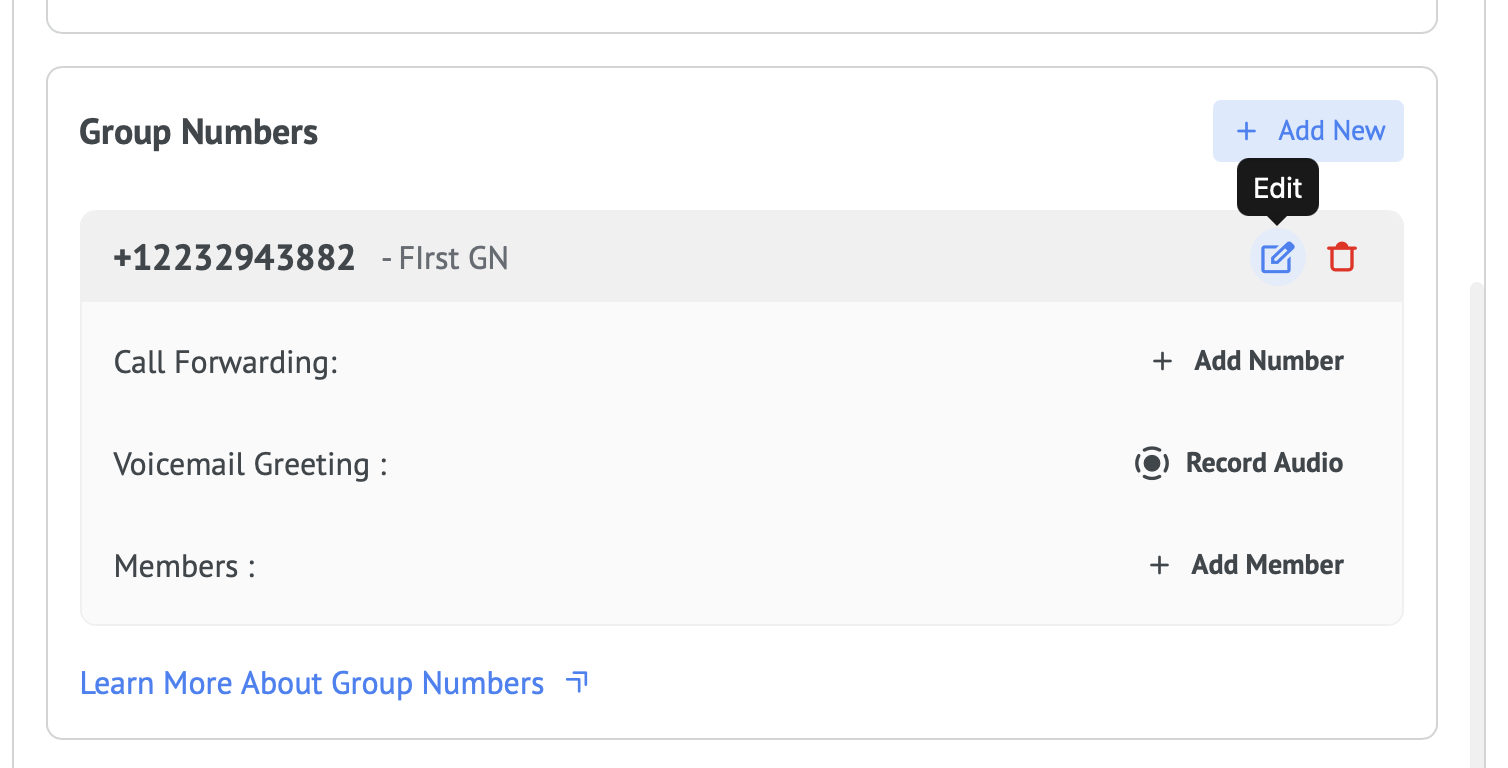Image resolution: width=1508 pixels, height=768 pixels.
Task: Click the Group Numbers heading
Action: pyautogui.click(x=198, y=132)
